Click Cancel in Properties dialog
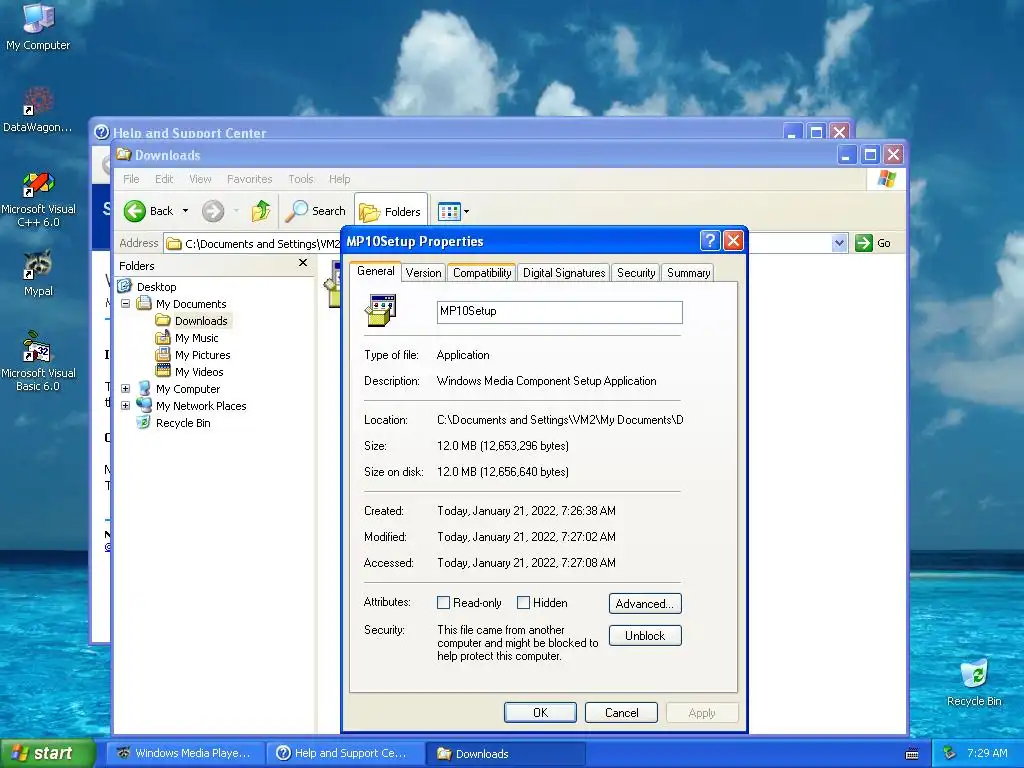This screenshot has height=768, width=1024. tap(621, 712)
